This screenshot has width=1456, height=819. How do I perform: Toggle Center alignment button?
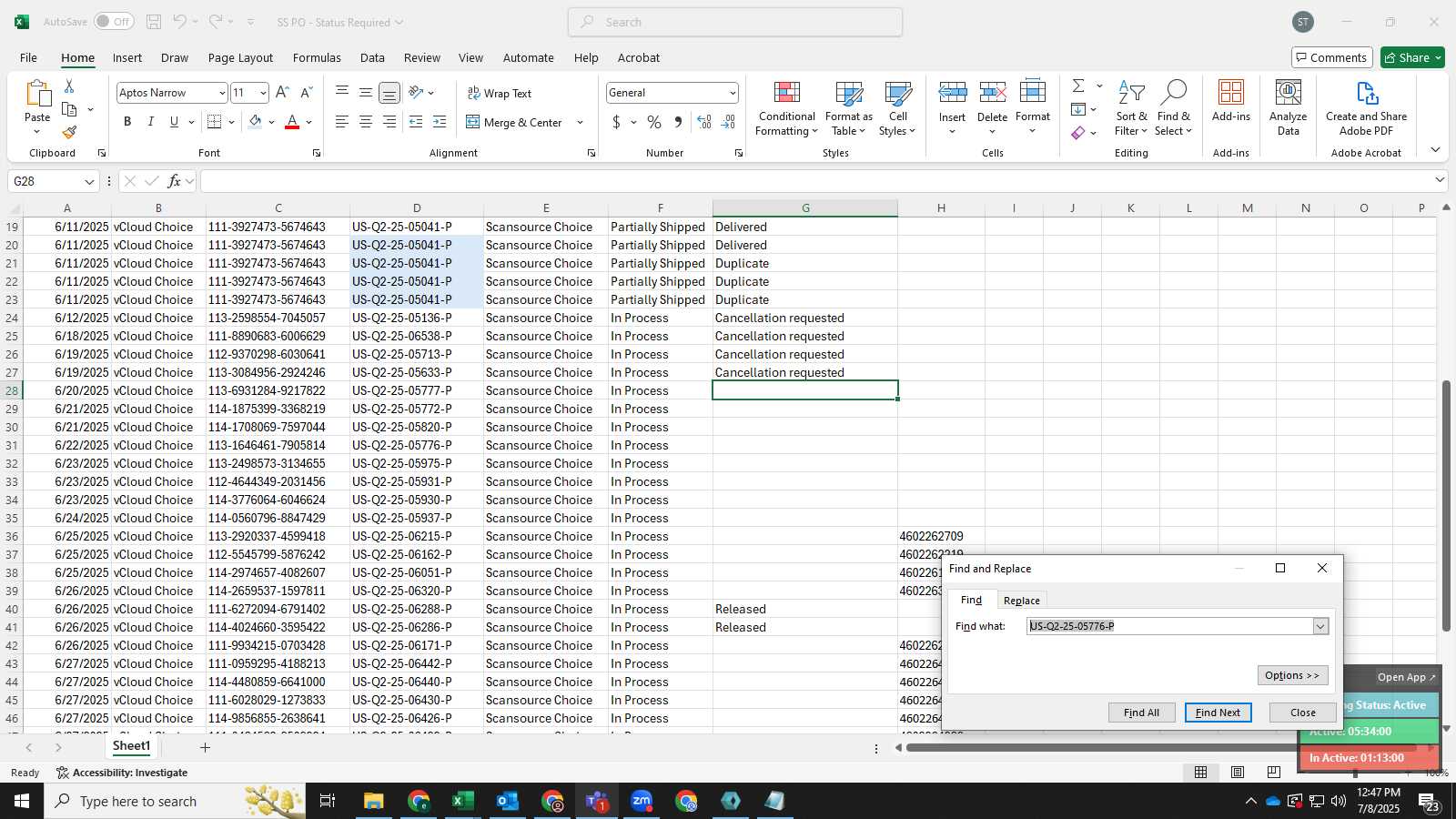(366, 122)
